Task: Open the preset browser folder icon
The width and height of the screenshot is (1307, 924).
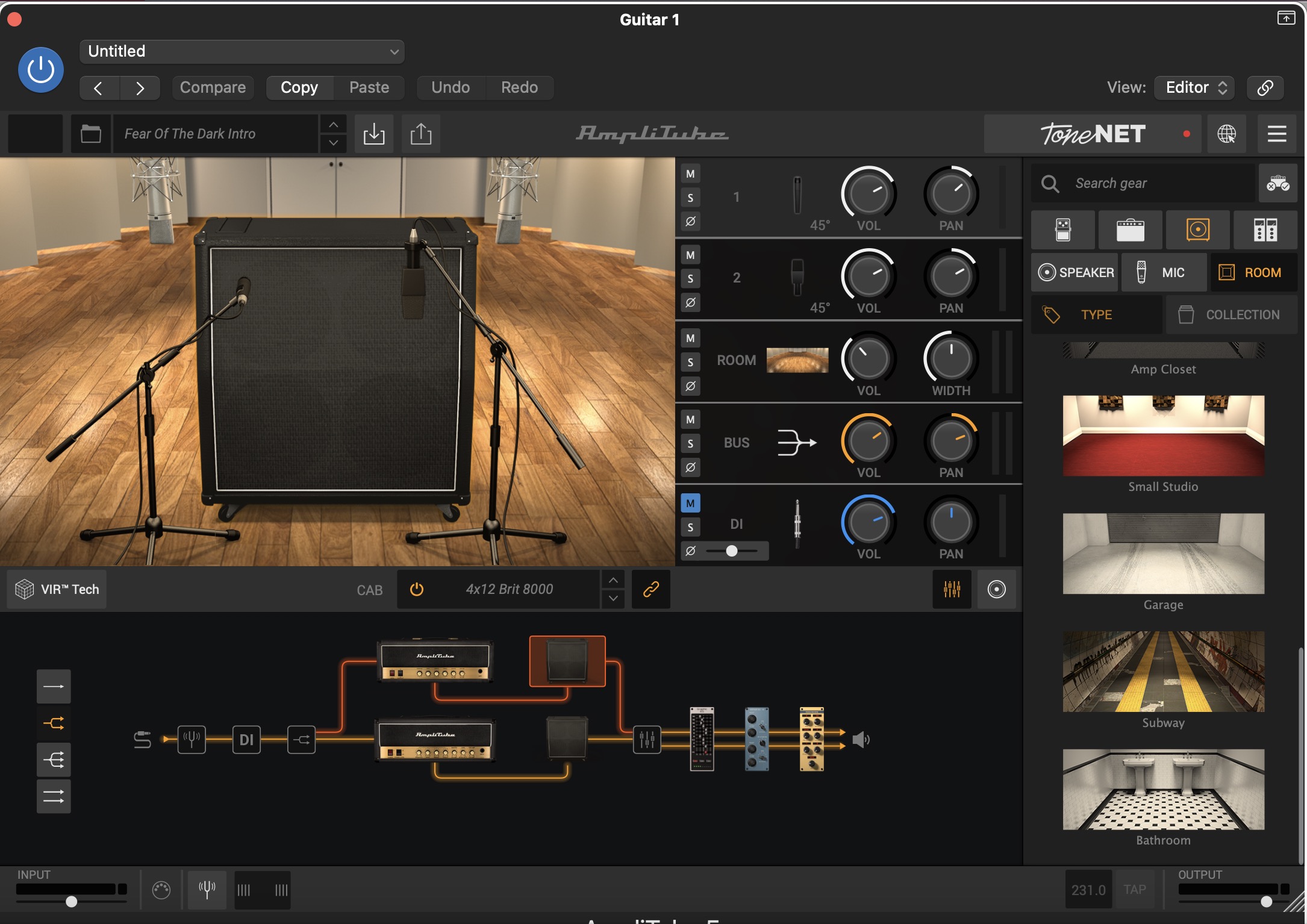Action: click(91, 134)
